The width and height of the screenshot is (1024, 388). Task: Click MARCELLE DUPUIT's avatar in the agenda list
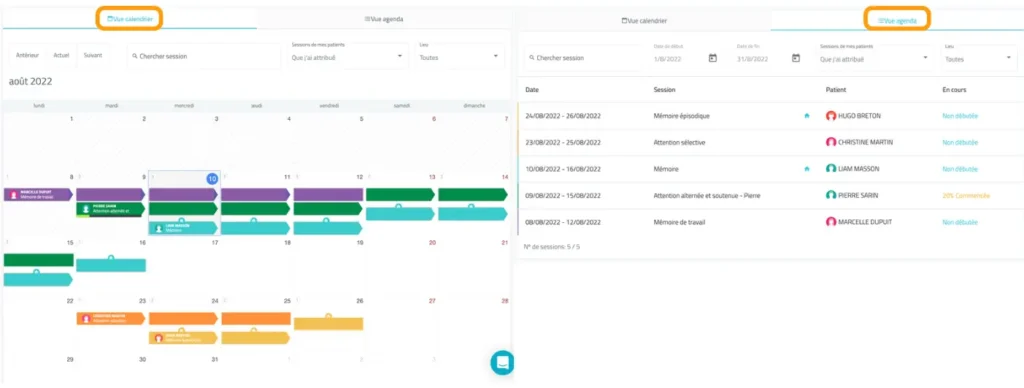point(831,221)
